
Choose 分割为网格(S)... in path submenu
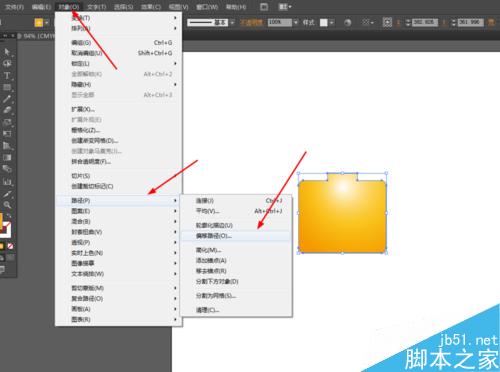point(236,296)
